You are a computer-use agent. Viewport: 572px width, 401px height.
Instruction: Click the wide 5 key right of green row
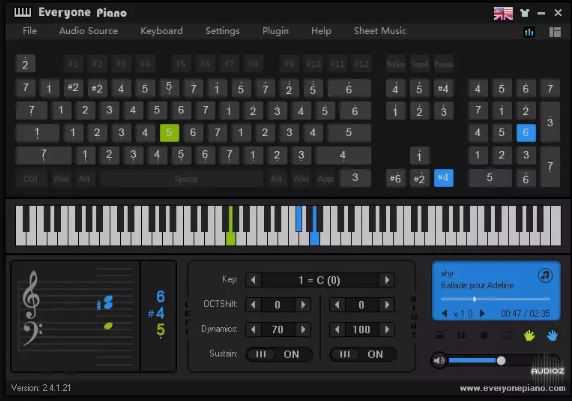pyautogui.click(x=349, y=132)
